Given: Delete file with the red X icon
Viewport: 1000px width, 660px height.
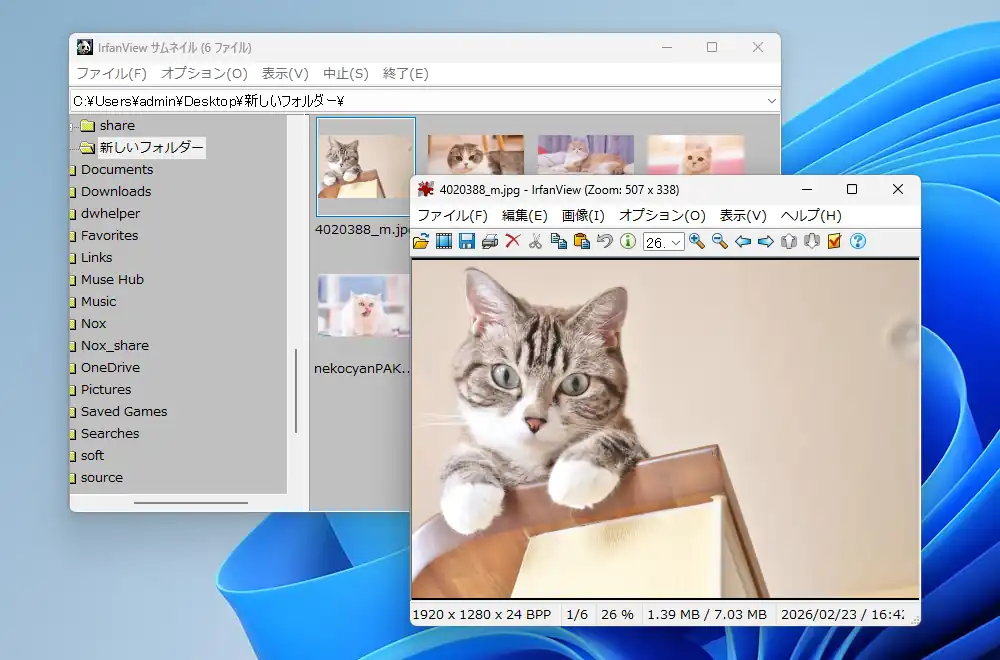Looking at the screenshot, I should tap(513, 241).
